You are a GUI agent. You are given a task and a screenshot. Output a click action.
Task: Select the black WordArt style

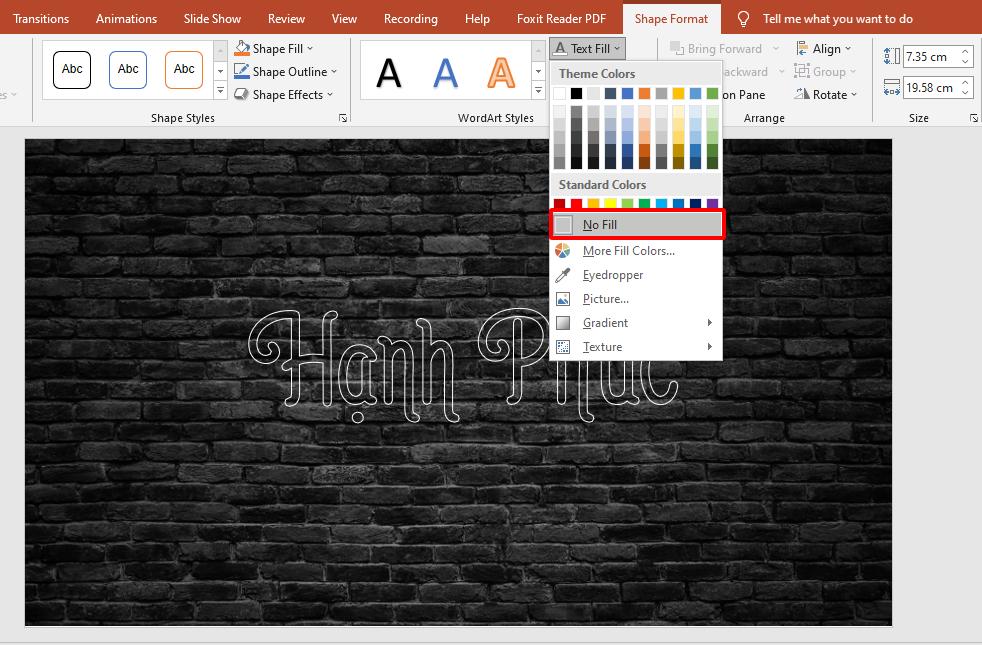coord(389,70)
